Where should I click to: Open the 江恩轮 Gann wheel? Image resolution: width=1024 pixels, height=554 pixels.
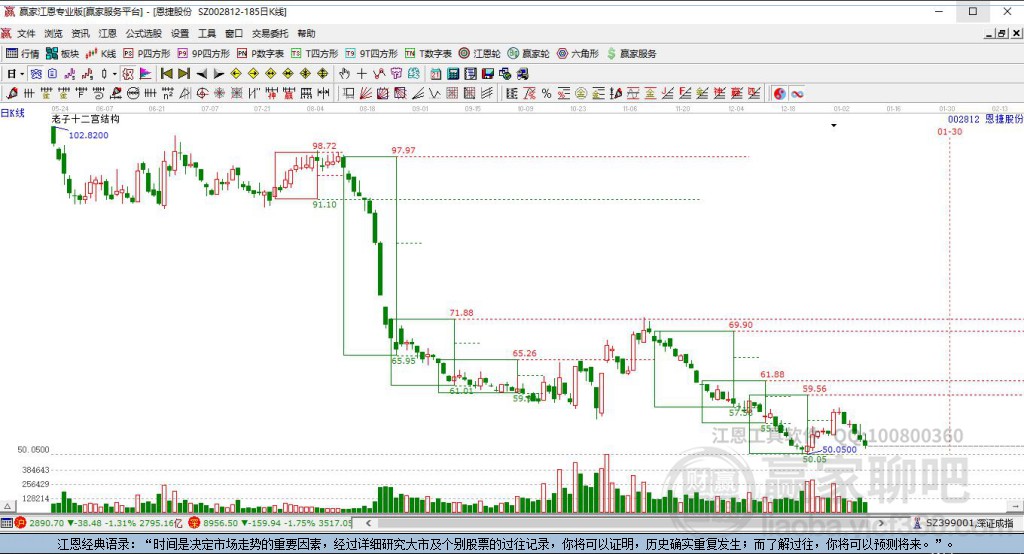(x=480, y=54)
